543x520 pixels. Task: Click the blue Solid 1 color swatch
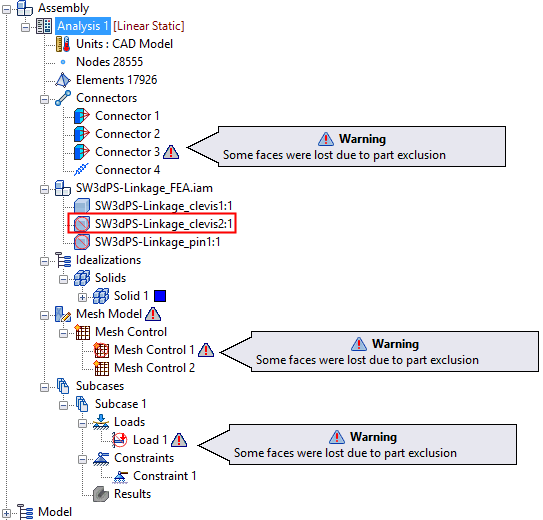pos(160,296)
